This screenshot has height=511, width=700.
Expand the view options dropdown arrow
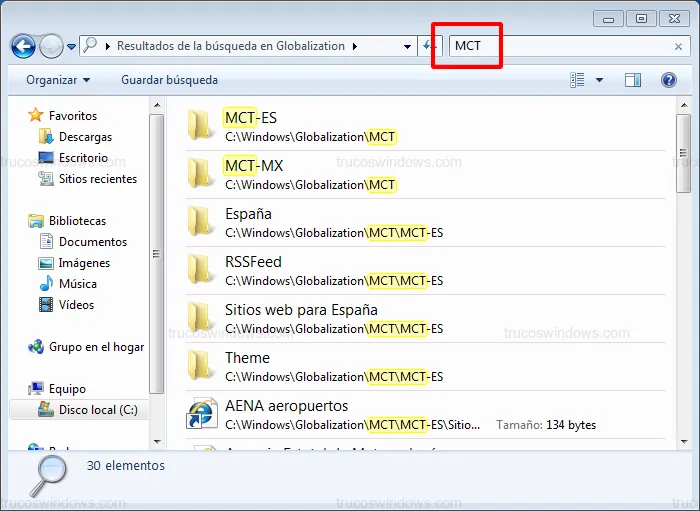coord(599,80)
